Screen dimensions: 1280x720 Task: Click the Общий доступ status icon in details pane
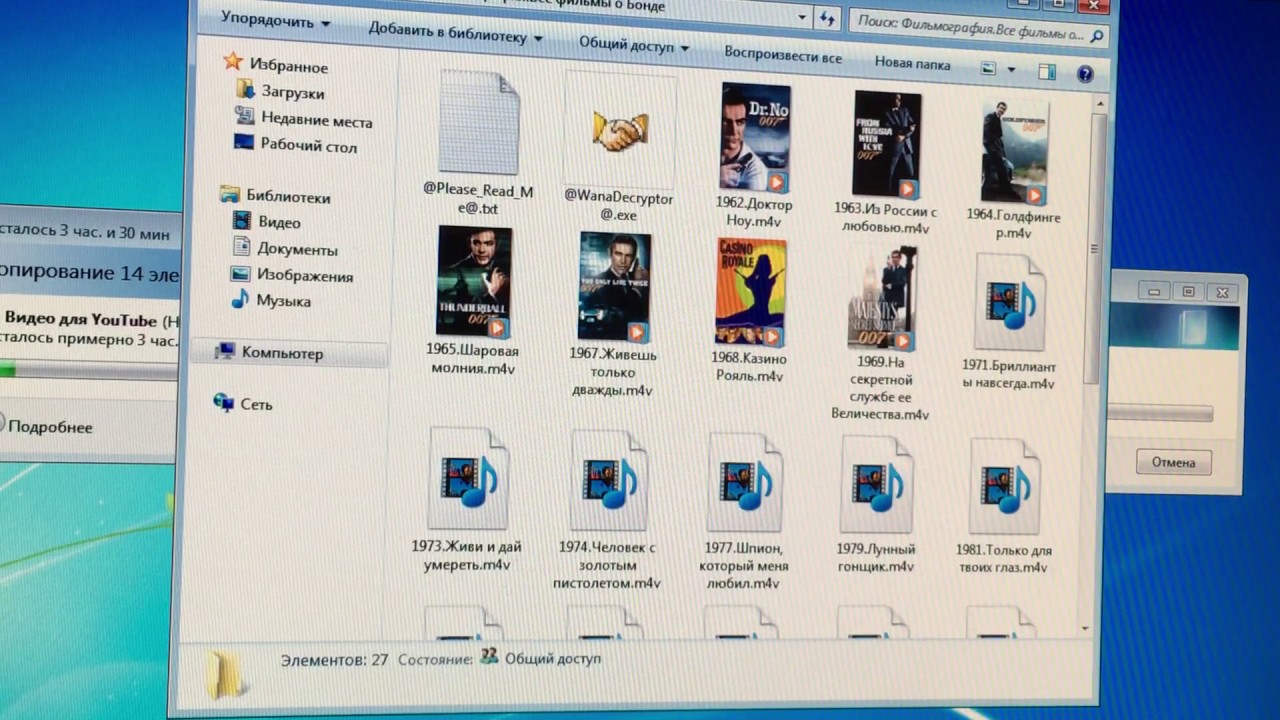489,656
